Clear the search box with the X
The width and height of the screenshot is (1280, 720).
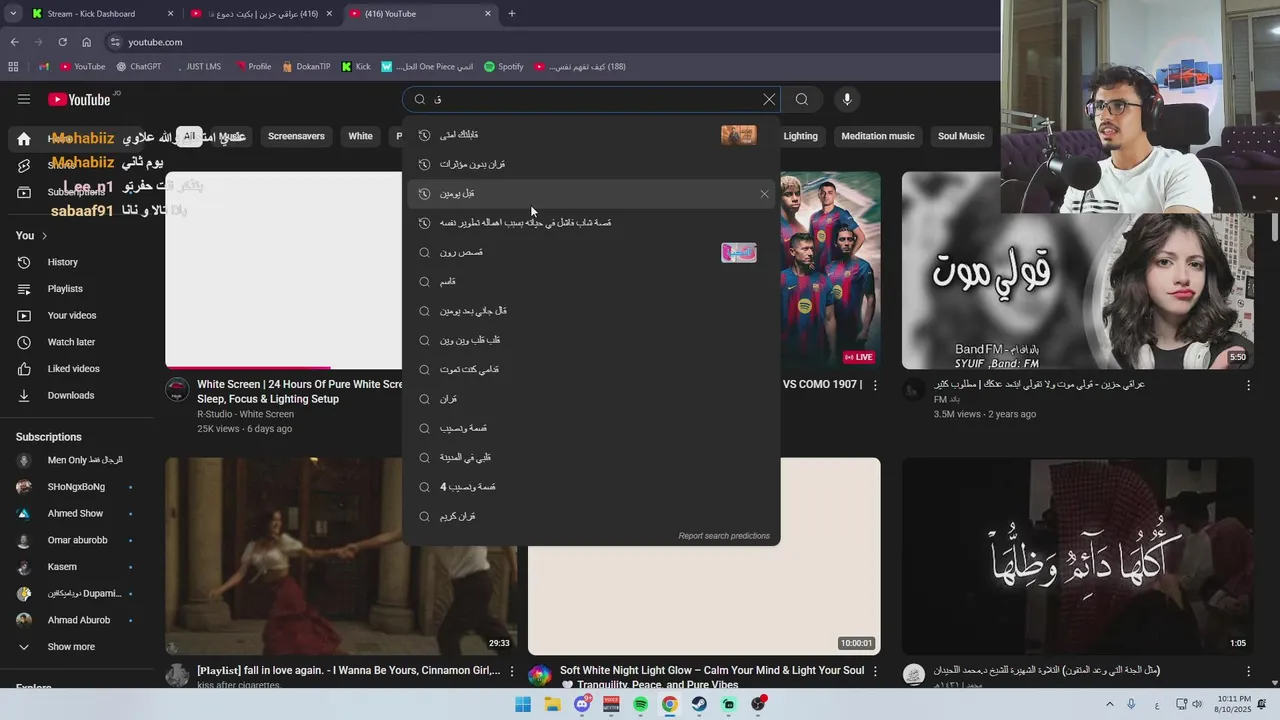tap(769, 99)
